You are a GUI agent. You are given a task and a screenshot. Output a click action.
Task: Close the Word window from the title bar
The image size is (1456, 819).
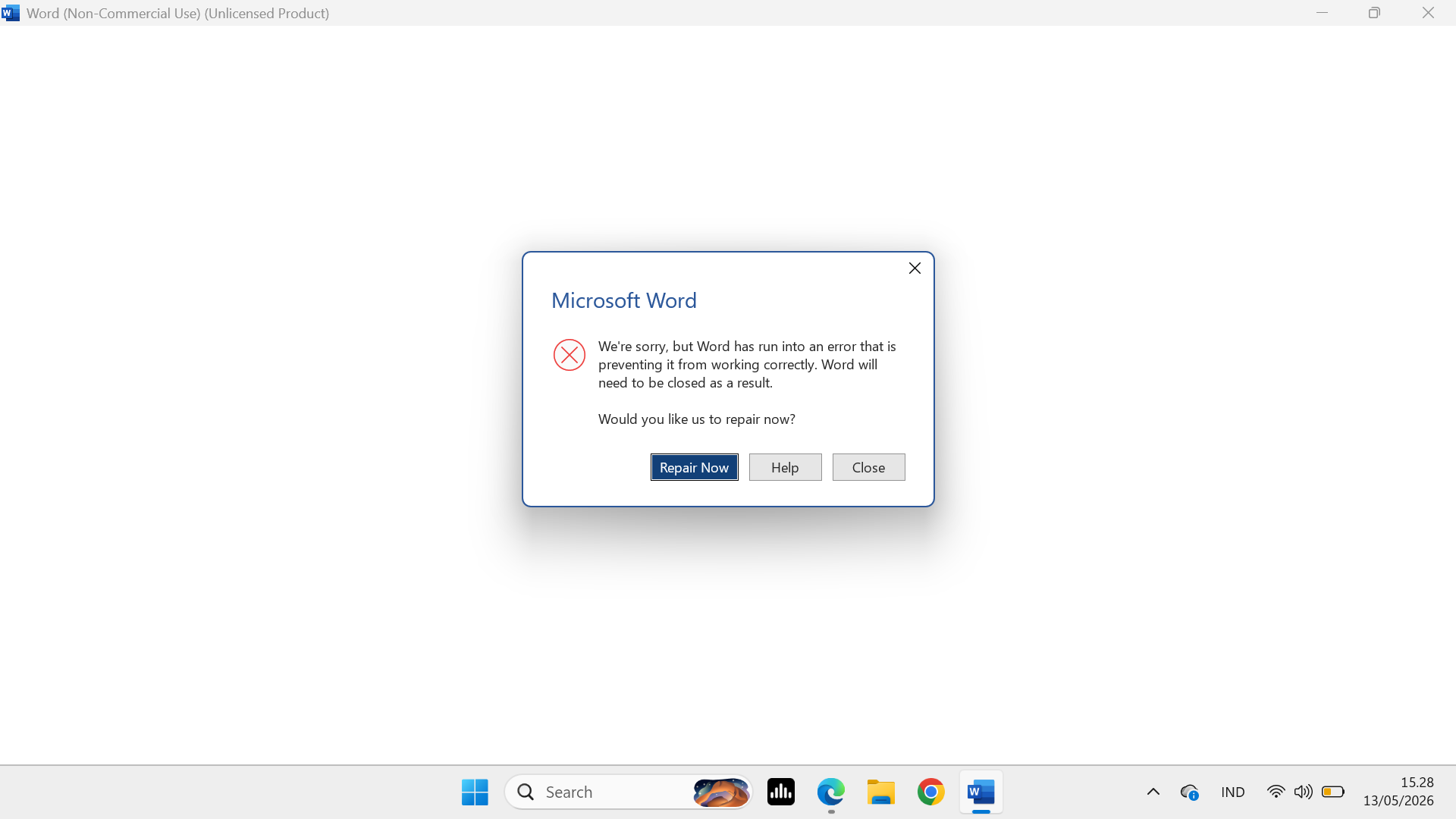pos(1428,13)
